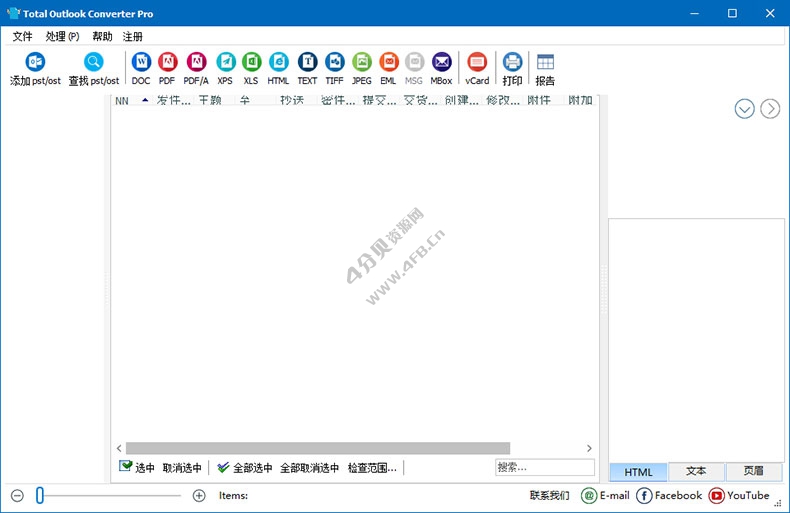Click the list's left scroll arrow

pyautogui.click(x=119, y=448)
